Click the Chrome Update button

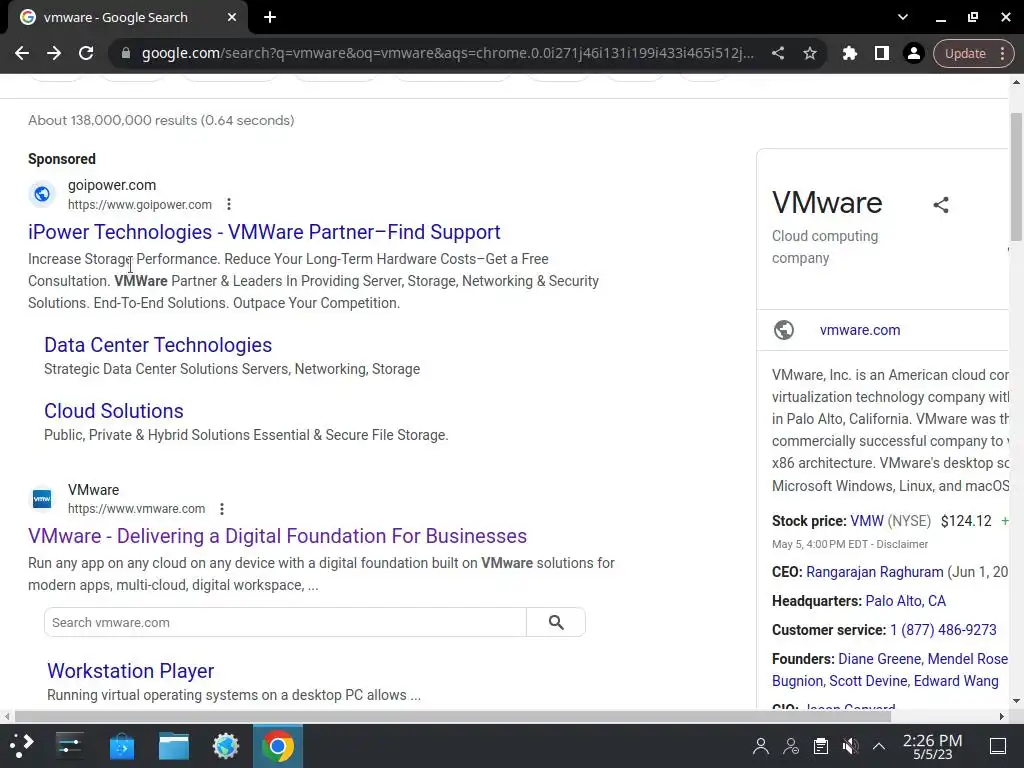coord(965,54)
